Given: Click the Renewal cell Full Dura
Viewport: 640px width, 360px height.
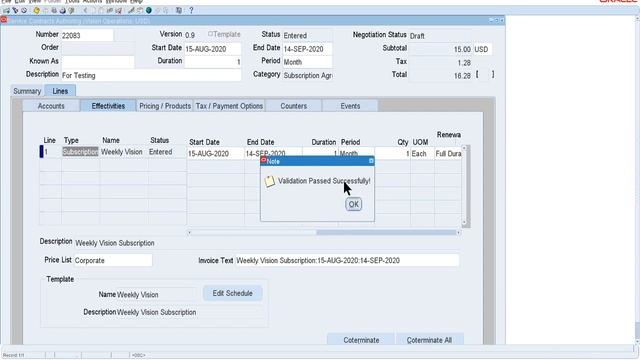Looking at the screenshot, I should click(x=448, y=154).
